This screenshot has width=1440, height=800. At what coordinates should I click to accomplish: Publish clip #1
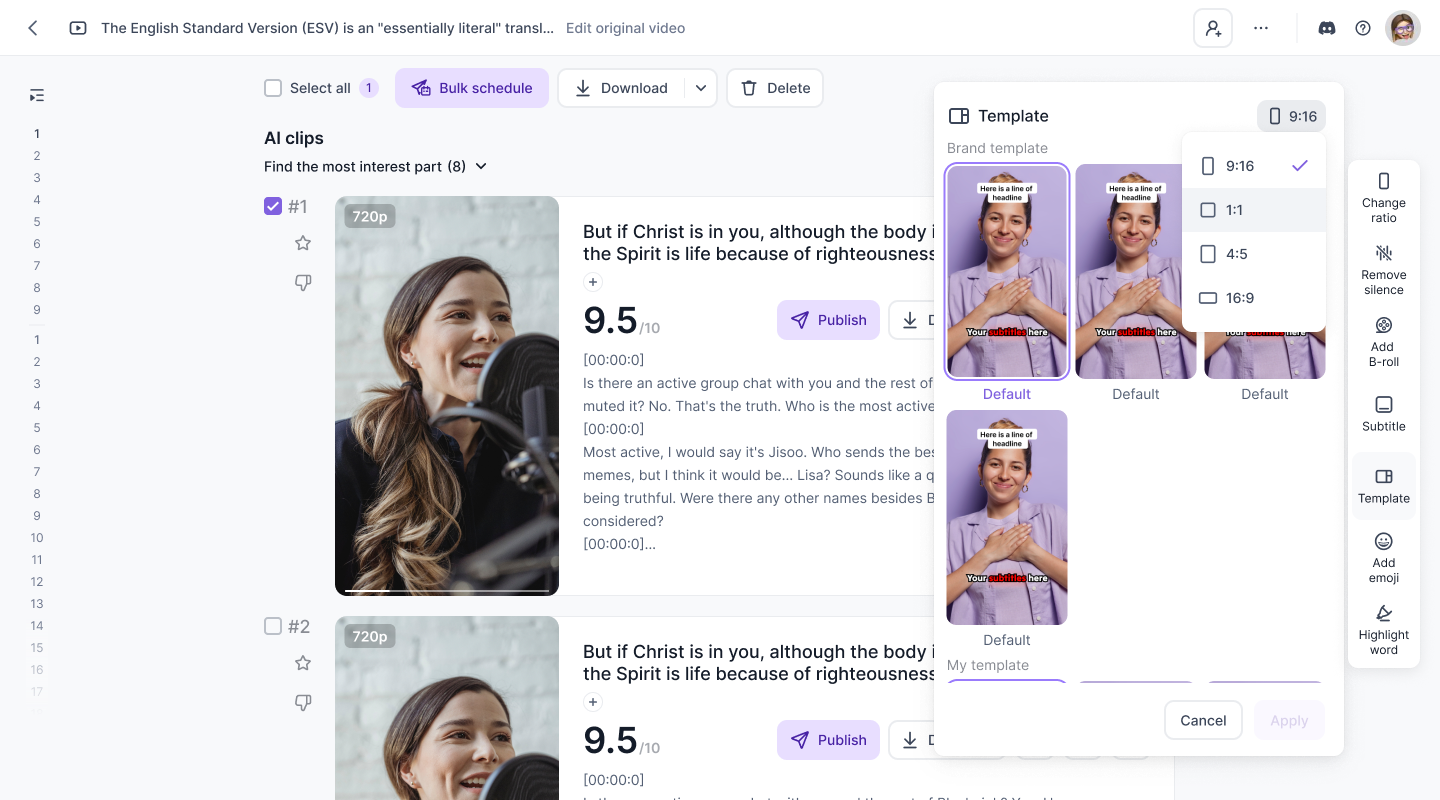[x=828, y=320]
